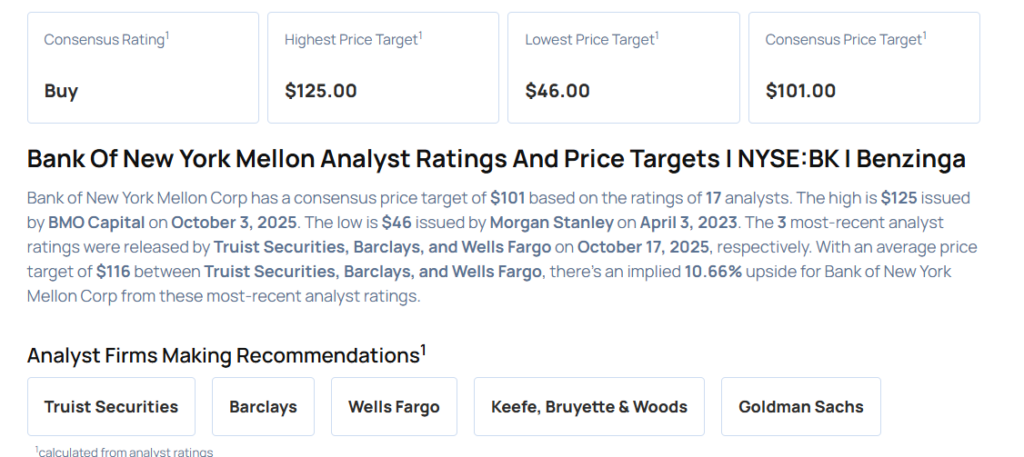Click the Bank Of New York Mellon heading
The width and height of the screenshot is (1024, 457).
pyautogui.click(x=496, y=159)
